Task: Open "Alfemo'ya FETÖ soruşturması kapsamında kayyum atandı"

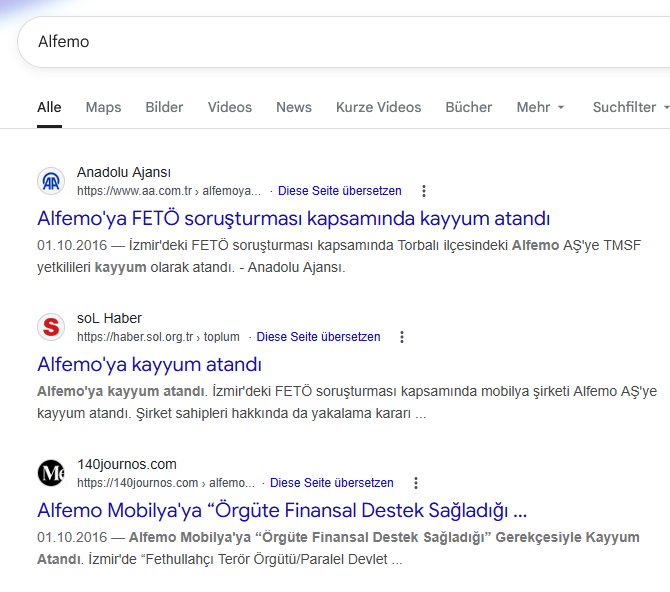Action: pos(294,218)
